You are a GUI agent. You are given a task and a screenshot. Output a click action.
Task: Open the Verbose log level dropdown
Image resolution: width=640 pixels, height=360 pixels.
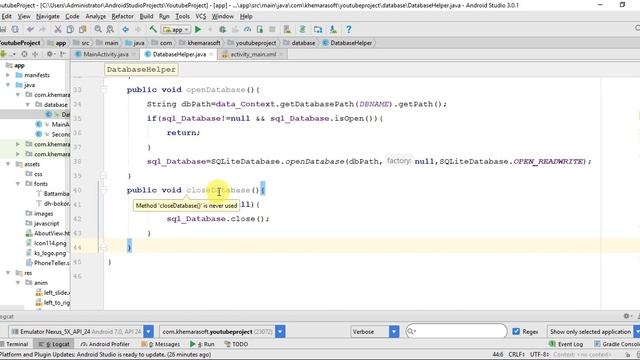[394, 331]
